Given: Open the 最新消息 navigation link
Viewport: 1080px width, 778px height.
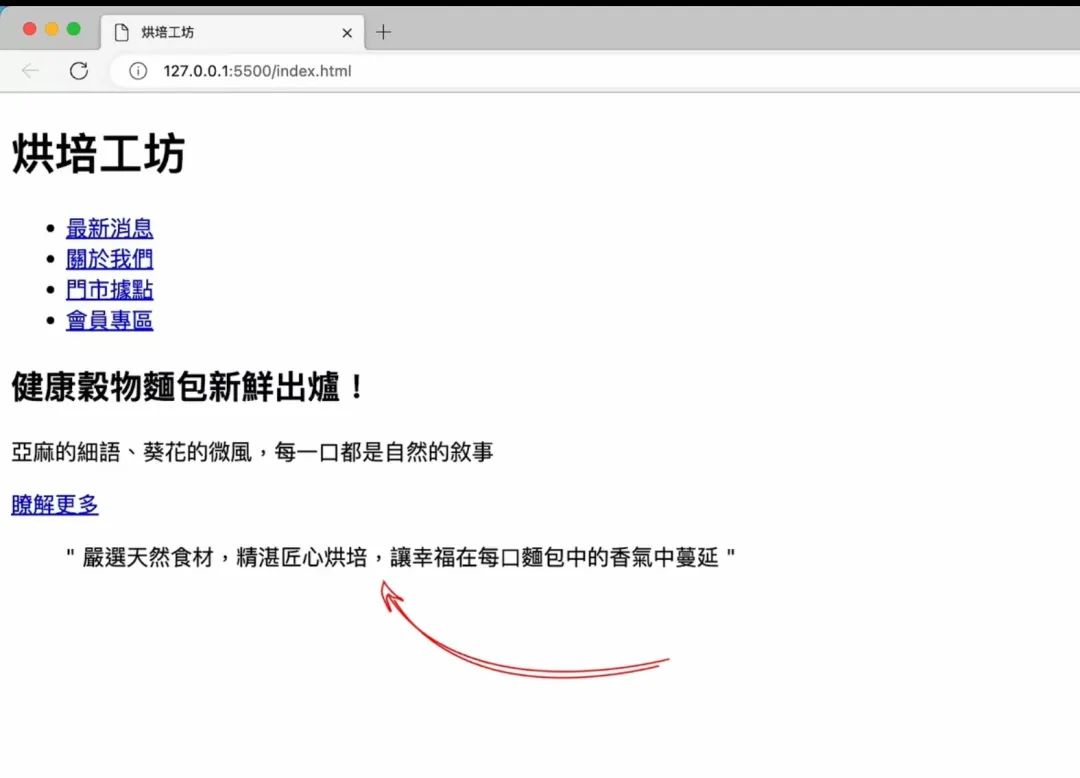Looking at the screenshot, I should pos(109,228).
